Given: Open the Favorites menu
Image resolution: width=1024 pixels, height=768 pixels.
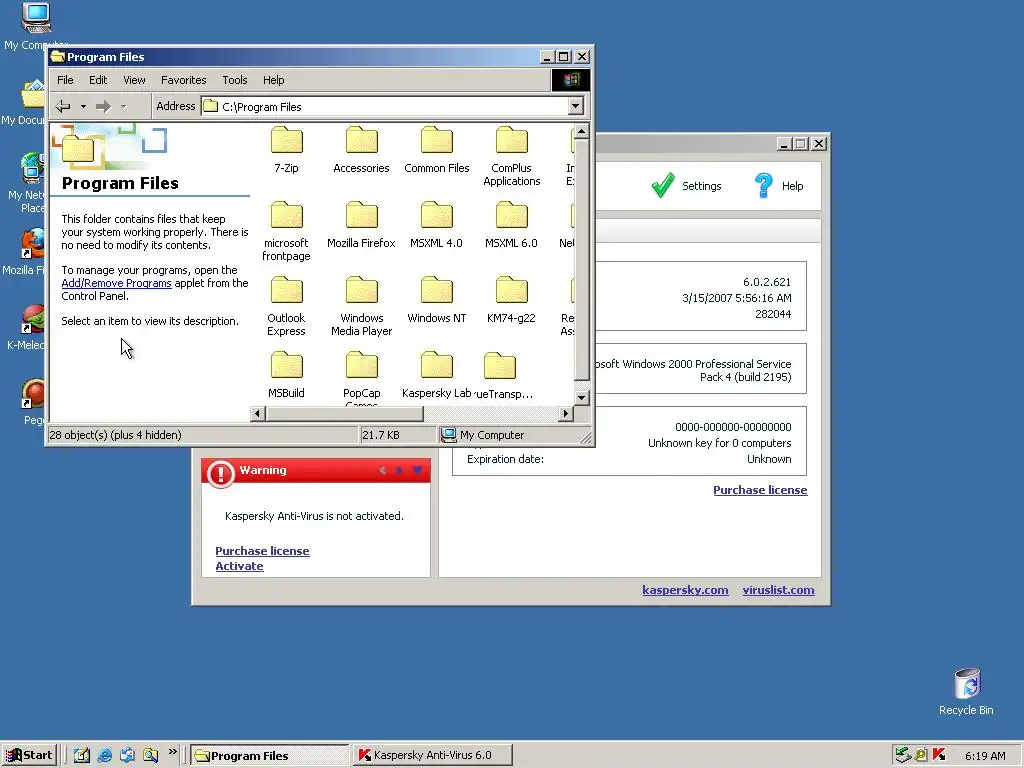Looking at the screenshot, I should click(184, 80).
